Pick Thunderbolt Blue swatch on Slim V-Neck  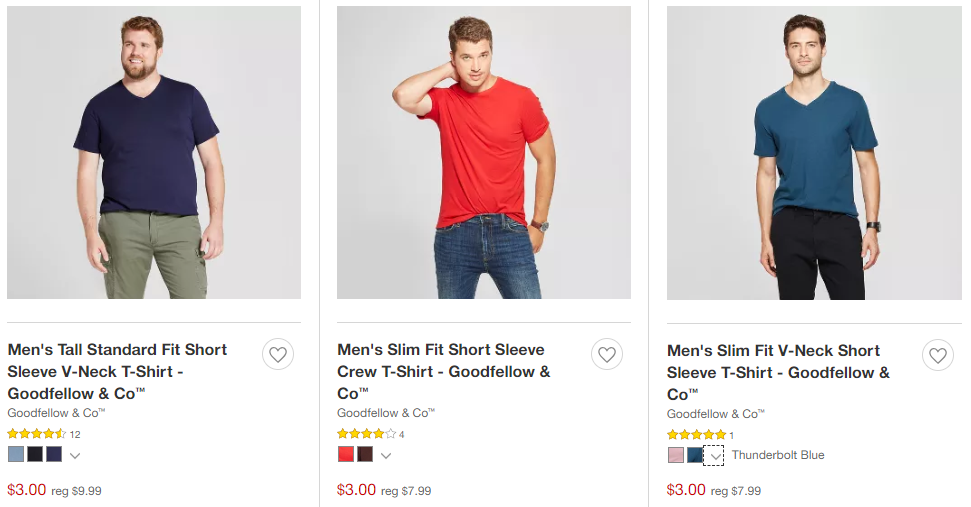pos(695,455)
